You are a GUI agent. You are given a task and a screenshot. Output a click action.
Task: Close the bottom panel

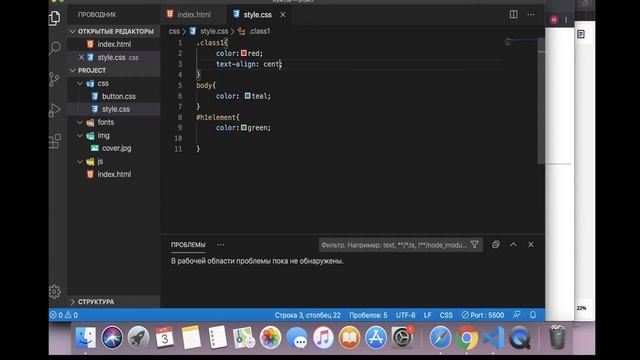point(531,244)
